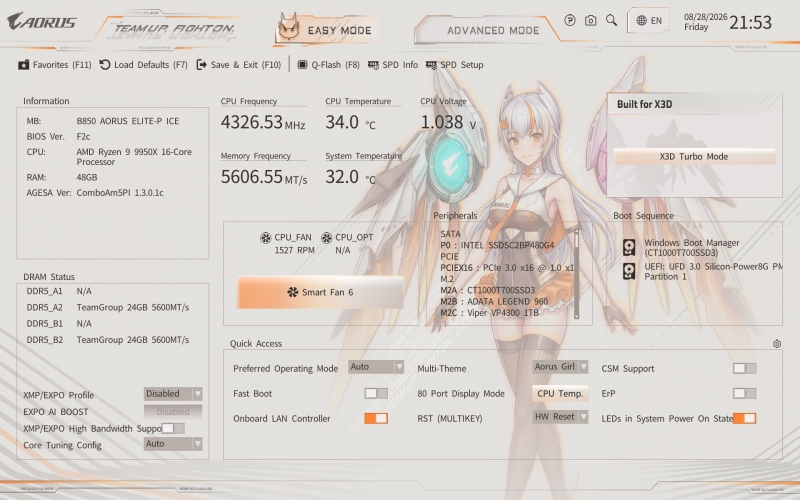Change language with the EN globe button
This screenshot has height=500, width=800.
648,21
